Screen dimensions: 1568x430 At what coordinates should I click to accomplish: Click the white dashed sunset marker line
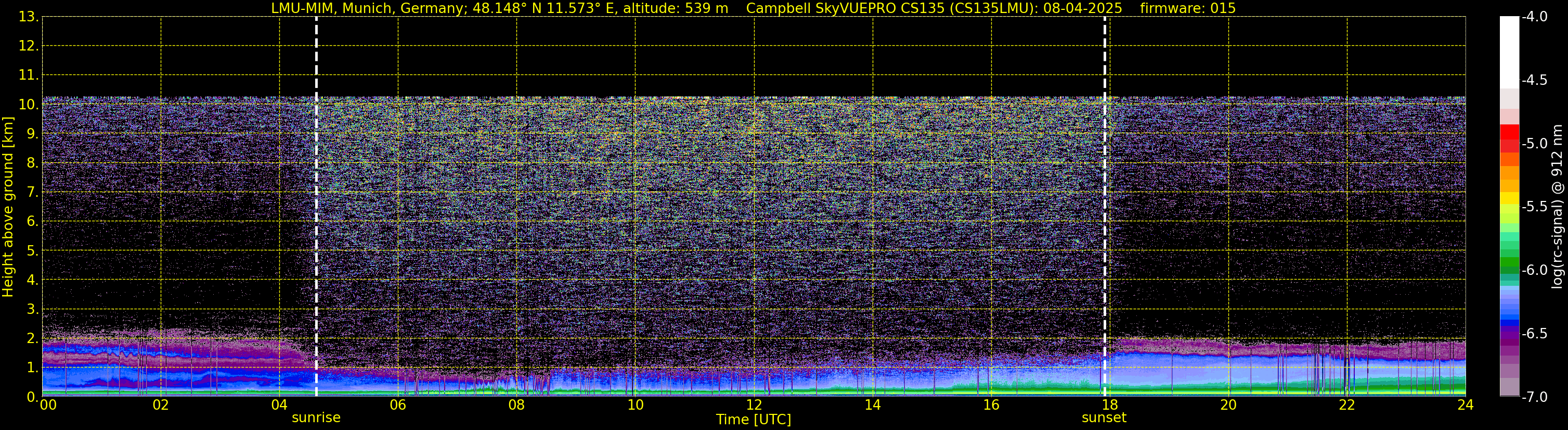(x=1104, y=207)
